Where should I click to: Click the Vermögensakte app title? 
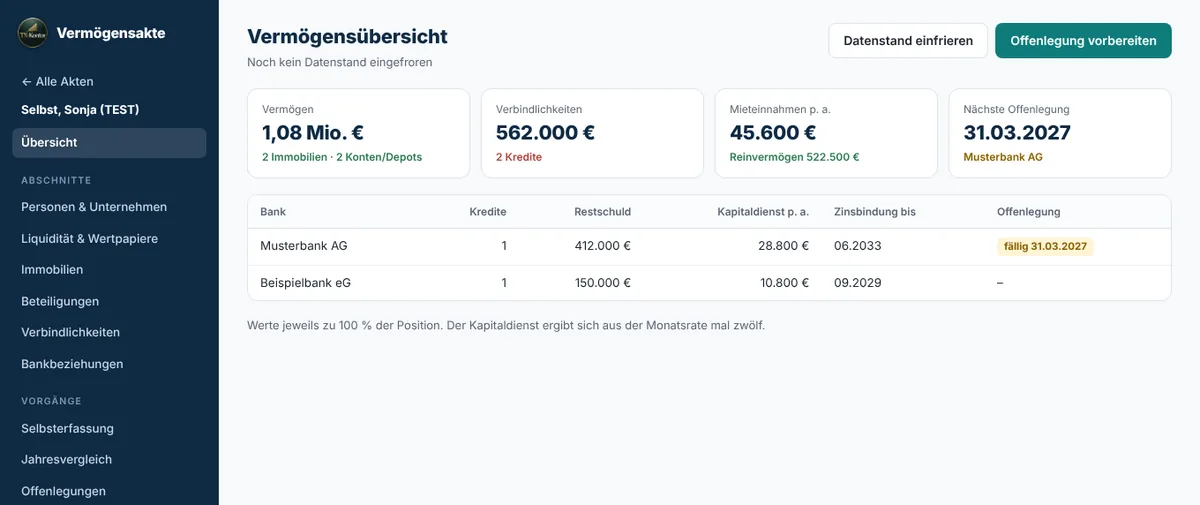click(x=111, y=33)
